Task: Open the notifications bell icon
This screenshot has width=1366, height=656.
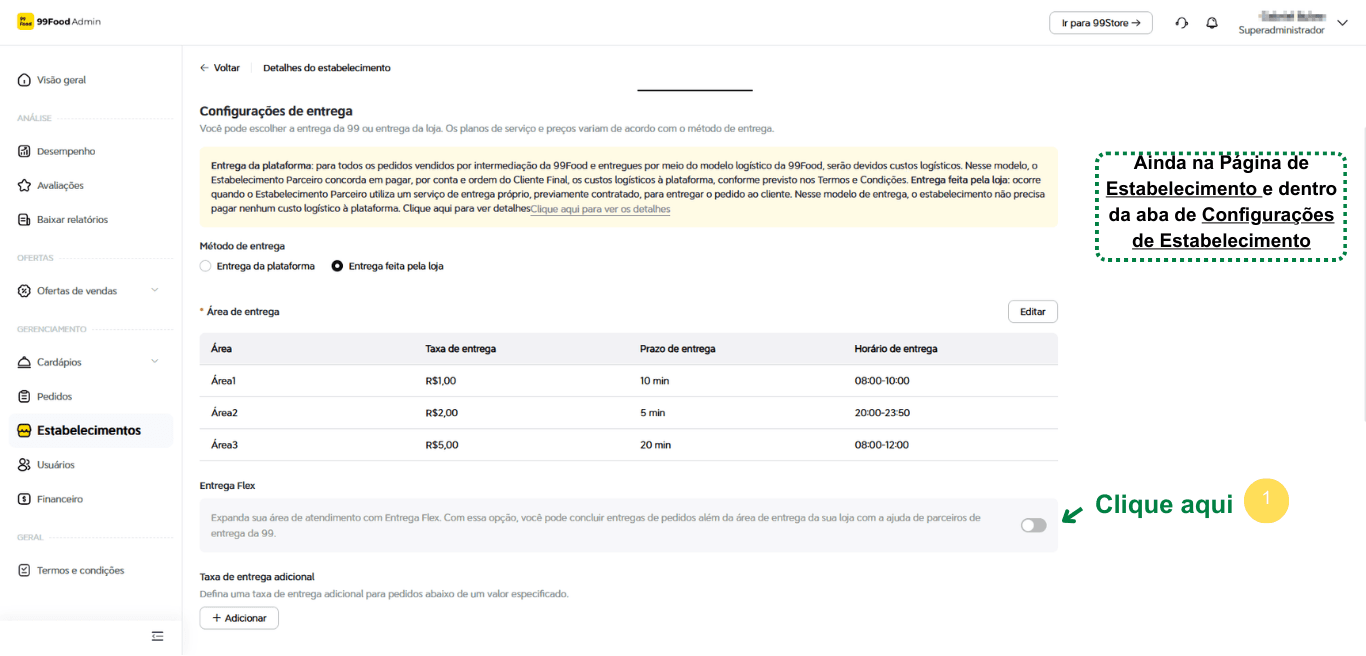Action: tap(1212, 23)
